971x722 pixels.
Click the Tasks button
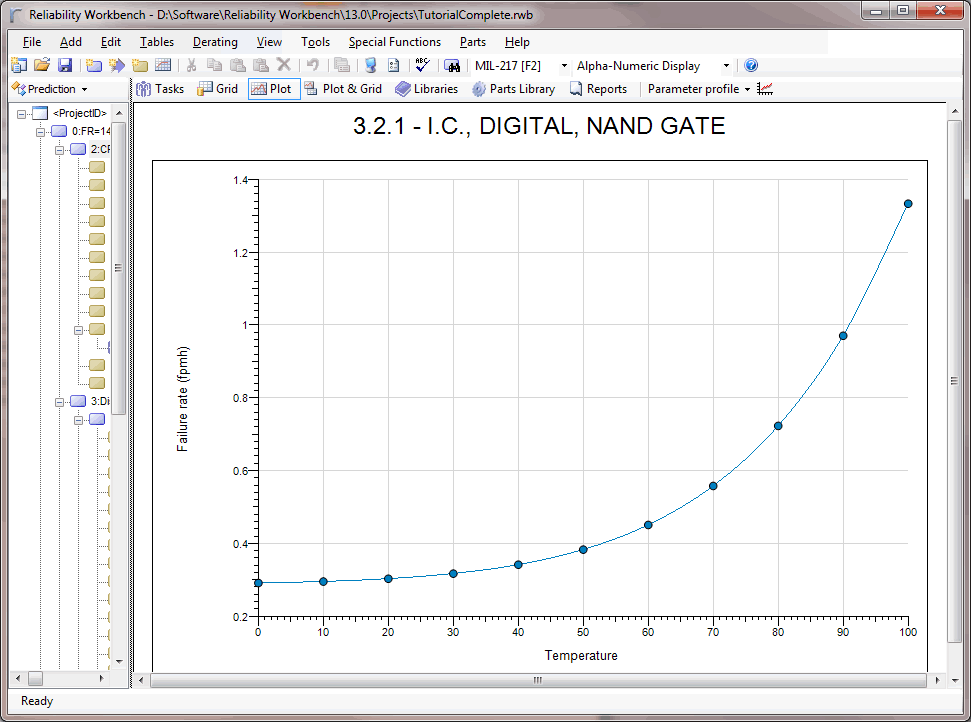(x=160, y=89)
